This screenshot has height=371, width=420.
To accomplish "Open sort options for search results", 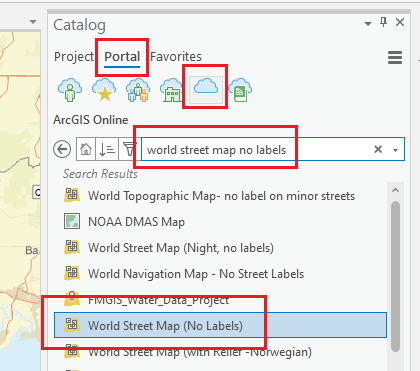I will click(107, 149).
